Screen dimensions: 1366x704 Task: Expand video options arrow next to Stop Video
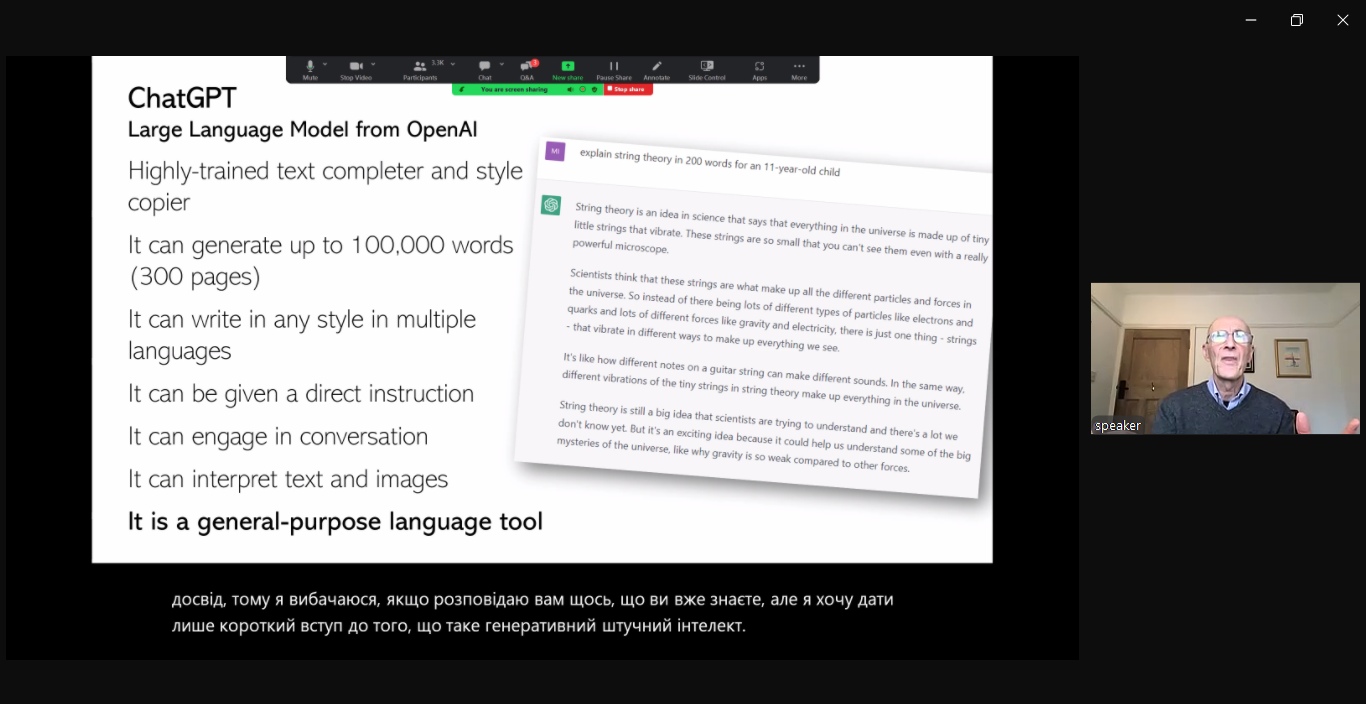click(373, 63)
